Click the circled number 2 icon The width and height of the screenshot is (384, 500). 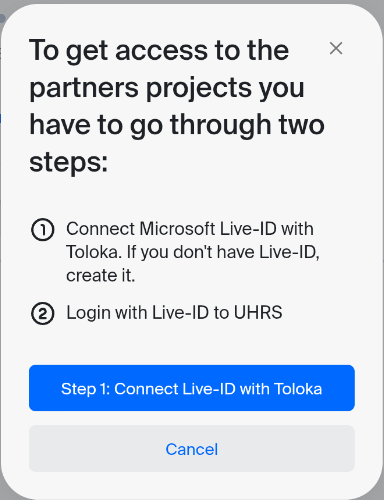(x=43, y=313)
